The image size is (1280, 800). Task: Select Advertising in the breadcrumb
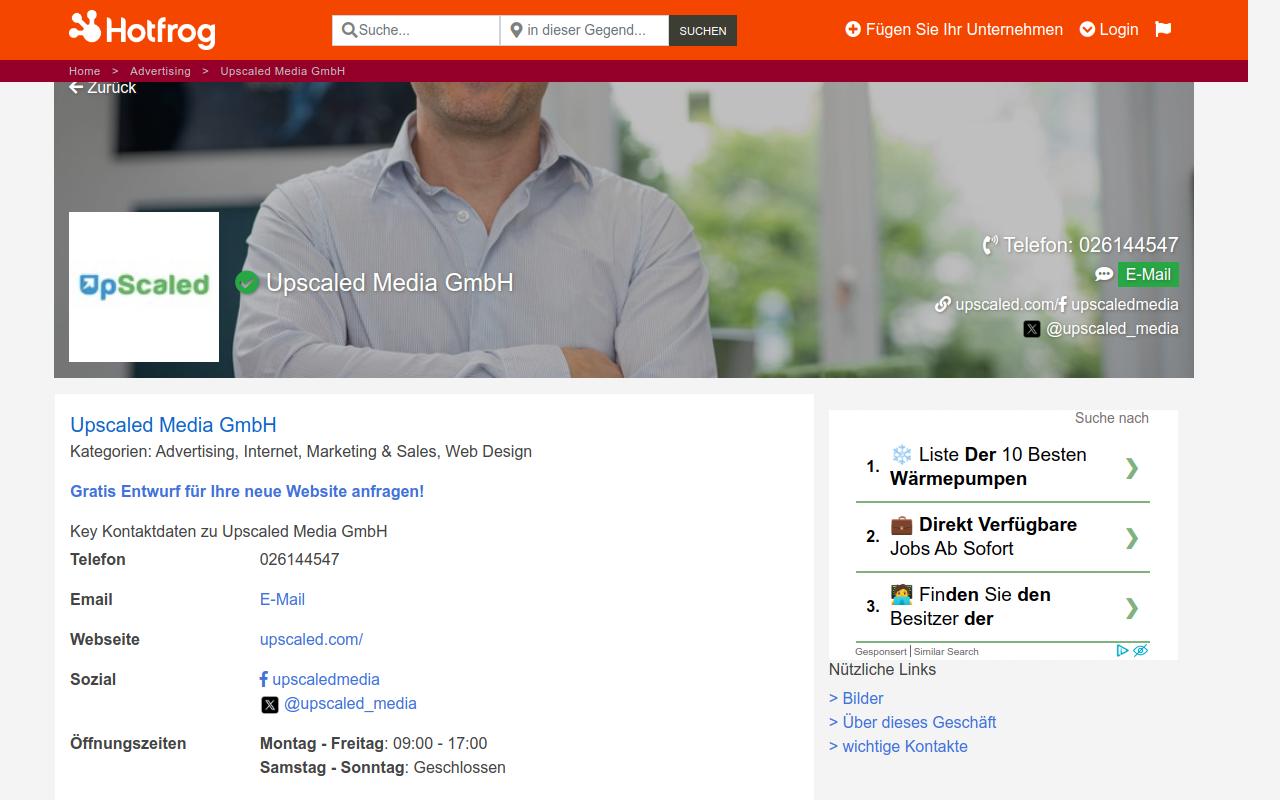coord(160,71)
